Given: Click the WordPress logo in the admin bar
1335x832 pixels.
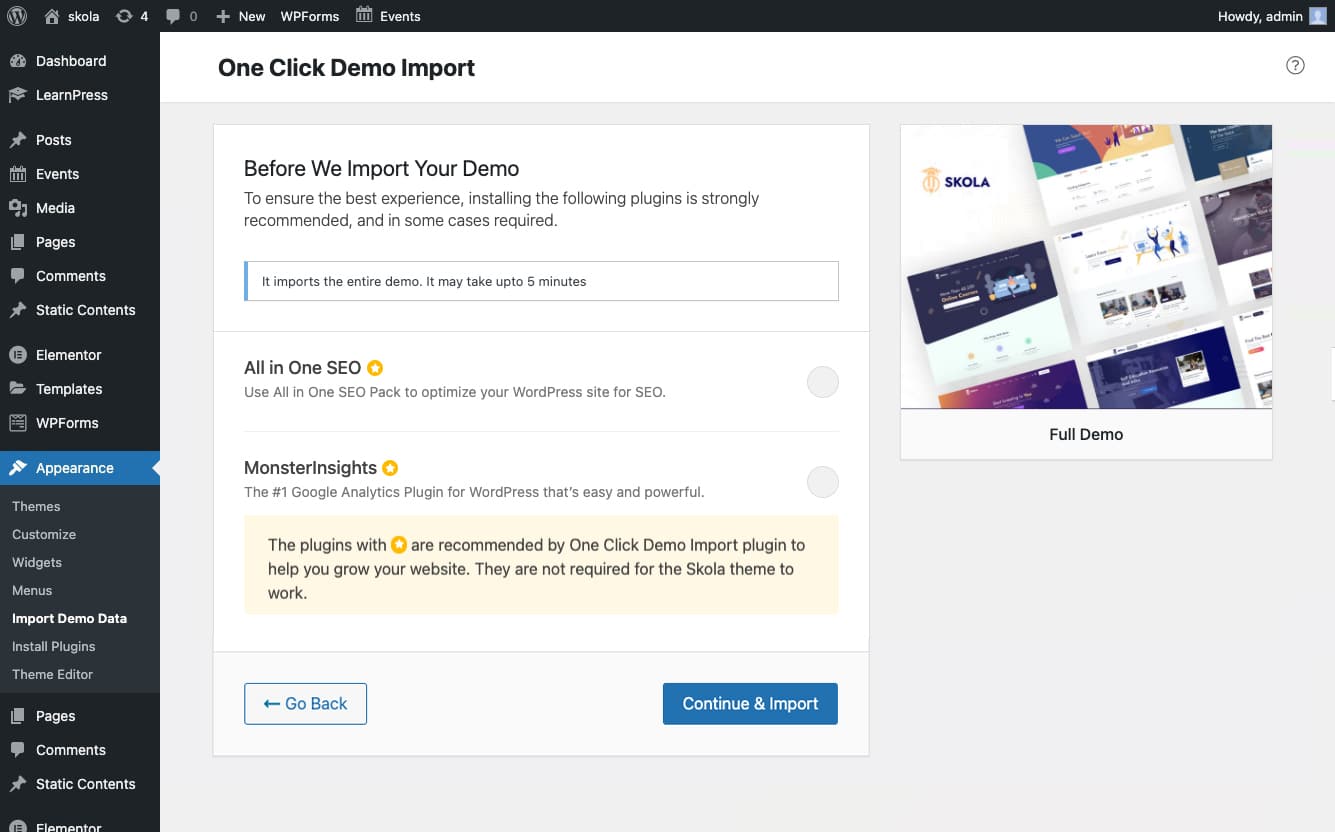Looking at the screenshot, I should (17, 16).
